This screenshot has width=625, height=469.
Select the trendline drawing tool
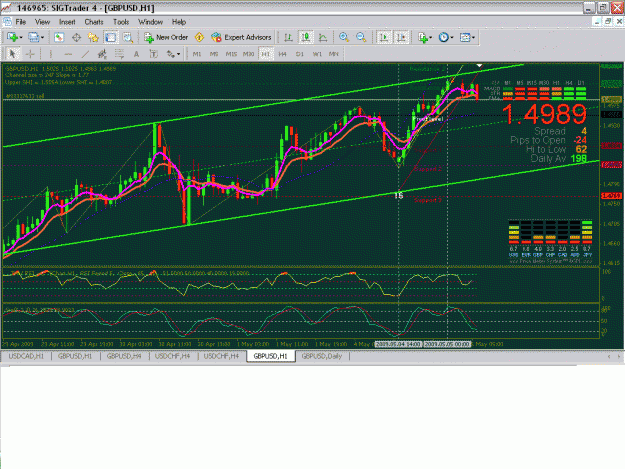(85, 54)
